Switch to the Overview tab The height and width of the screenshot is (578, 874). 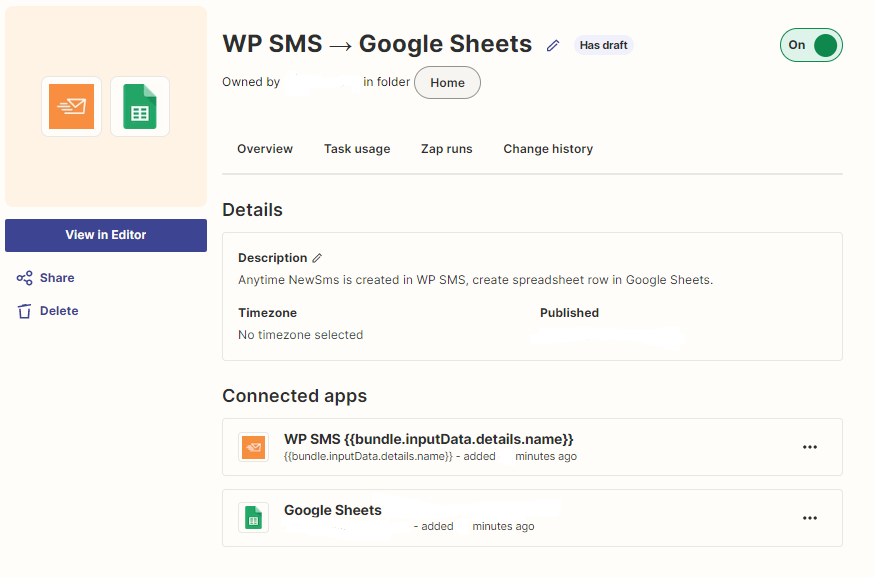point(265,149)
